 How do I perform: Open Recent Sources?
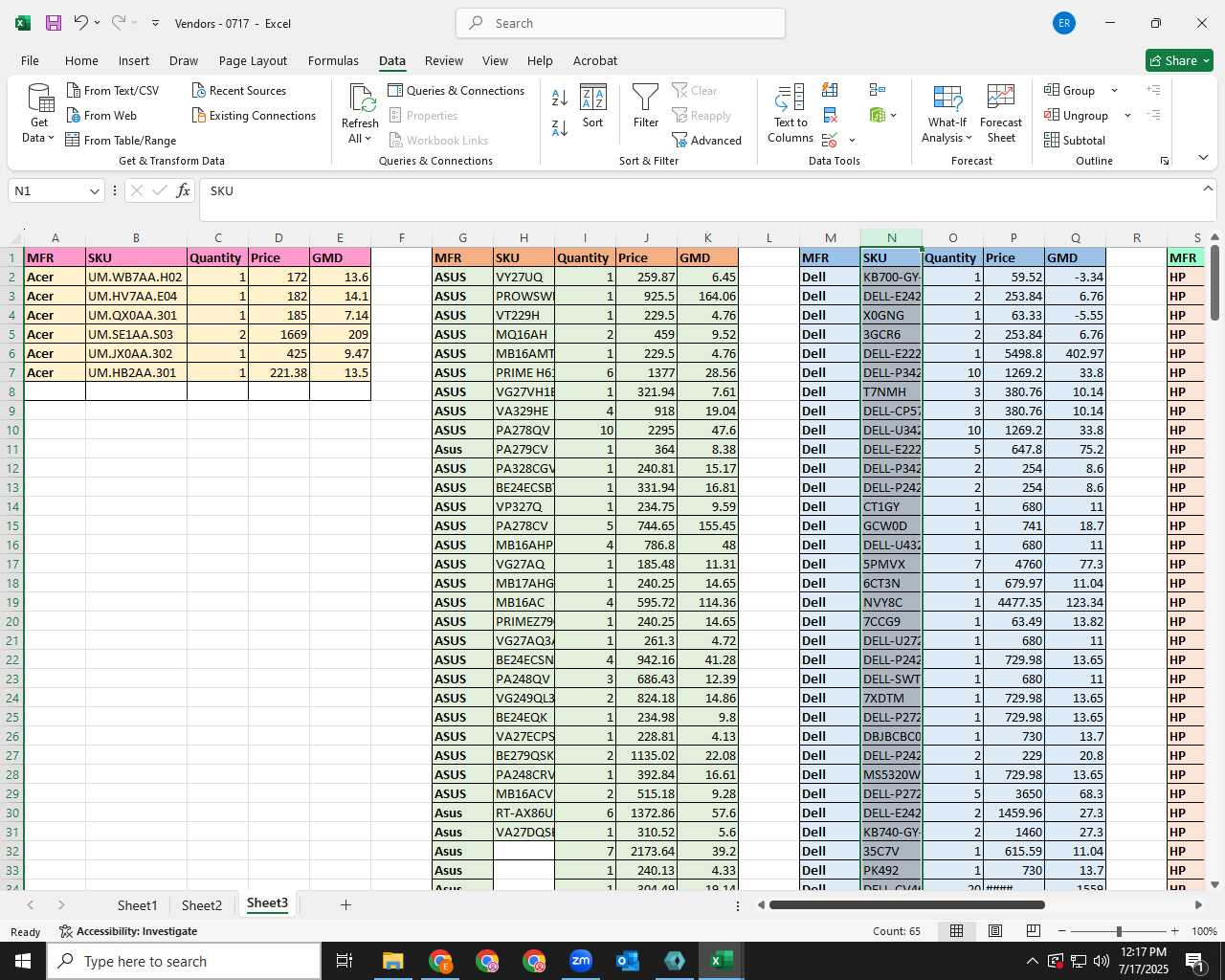tap(239, 90)
